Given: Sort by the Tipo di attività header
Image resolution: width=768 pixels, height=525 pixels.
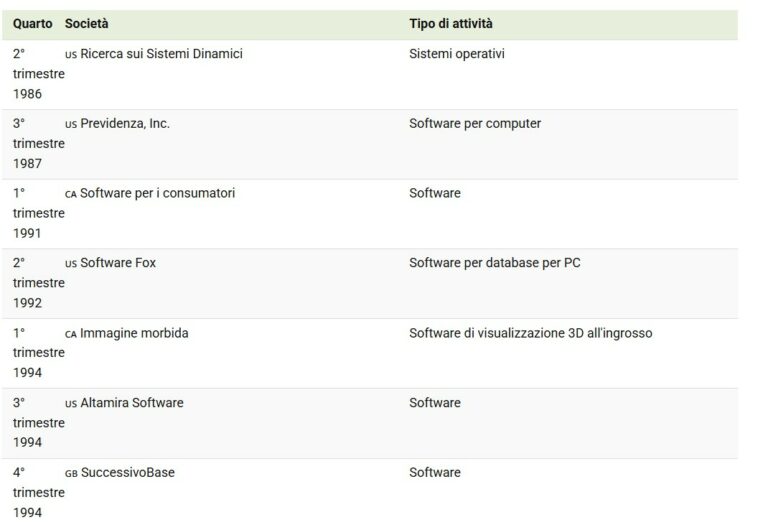Looking at the screenshot, I should [451, 24].
